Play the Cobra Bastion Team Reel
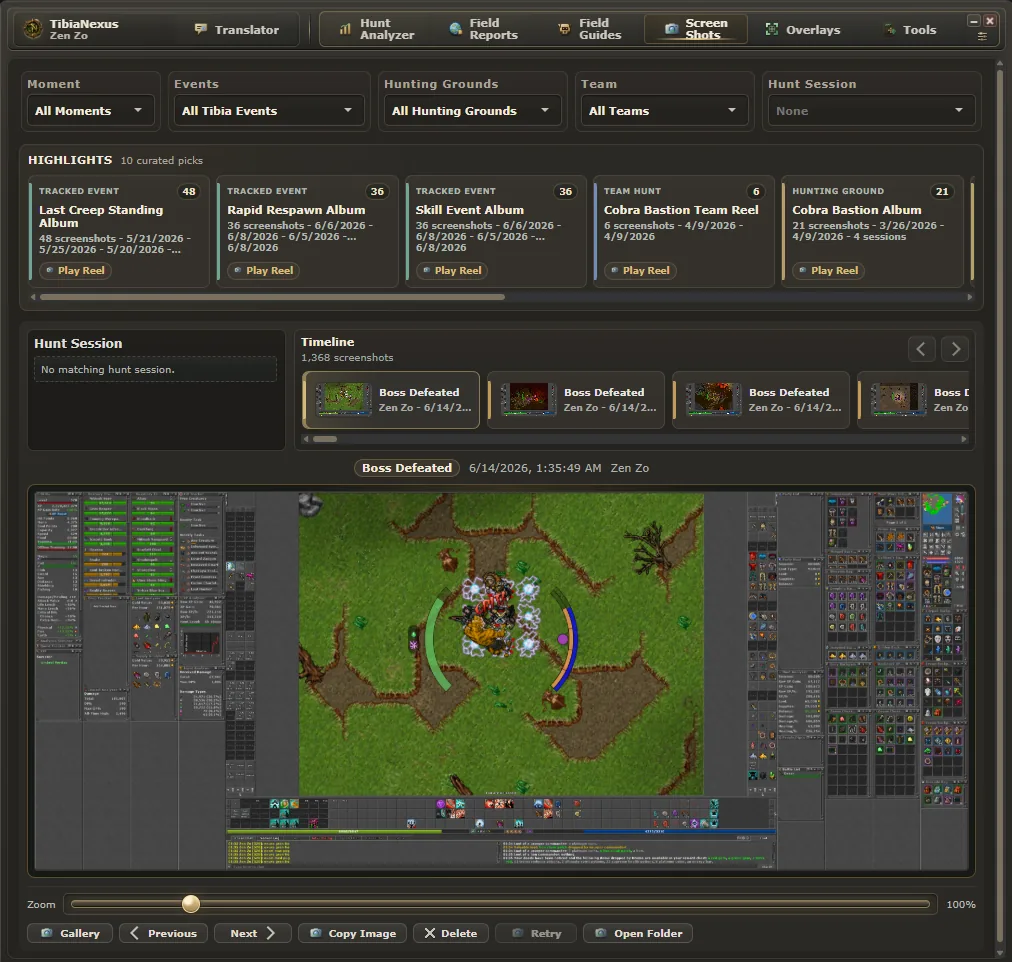 coord(640,270)
